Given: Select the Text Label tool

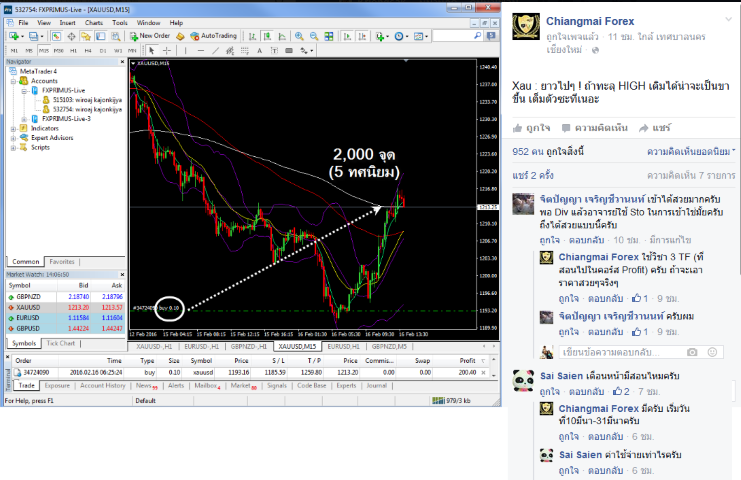Looking at the screenshot, I should click(274, 51).
